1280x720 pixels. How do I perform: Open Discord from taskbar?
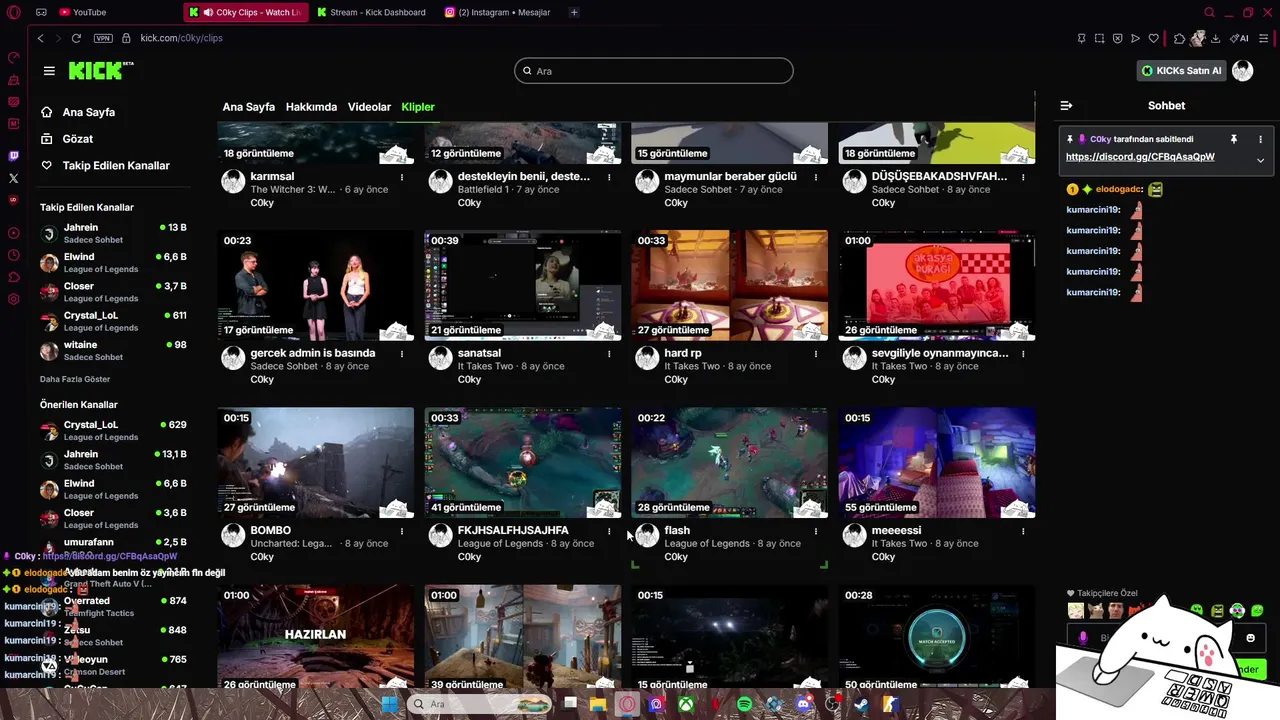[x=804, y=704]
